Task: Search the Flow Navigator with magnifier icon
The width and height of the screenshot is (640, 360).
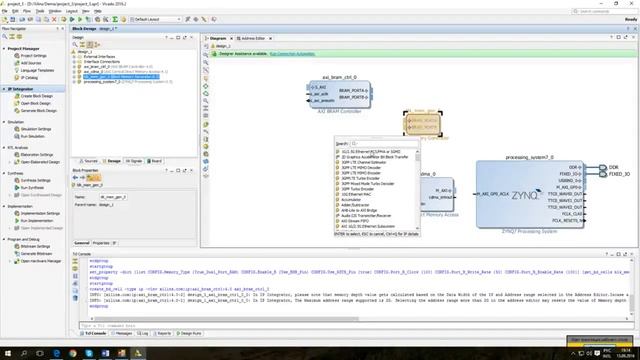Action: [x=5, y=37]
